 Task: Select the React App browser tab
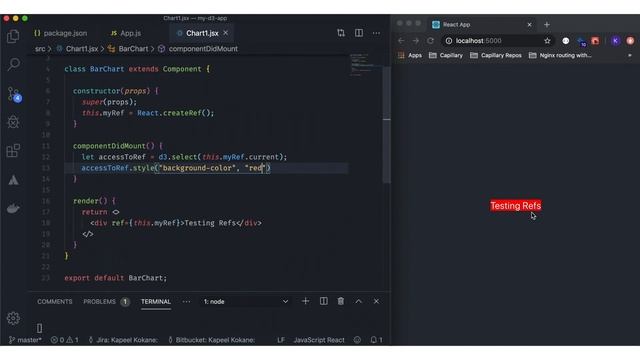[x=482, y=24]
